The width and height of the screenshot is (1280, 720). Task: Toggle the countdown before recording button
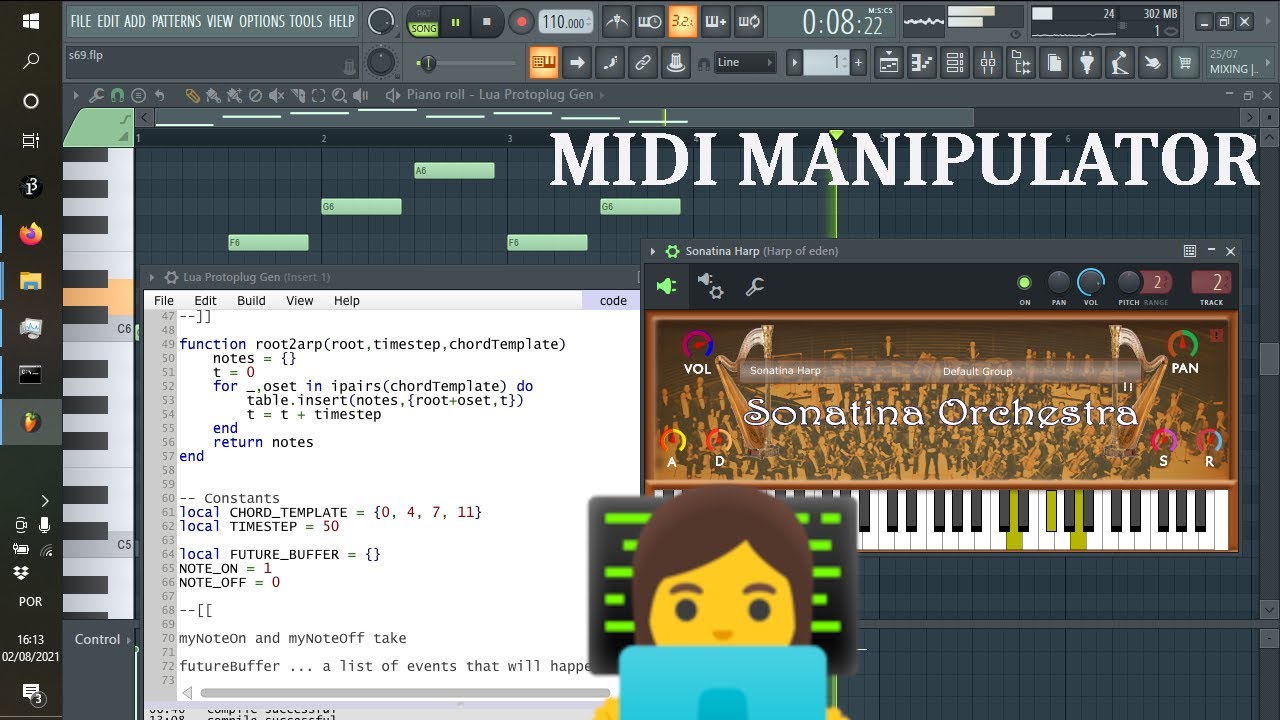[682, 21]
